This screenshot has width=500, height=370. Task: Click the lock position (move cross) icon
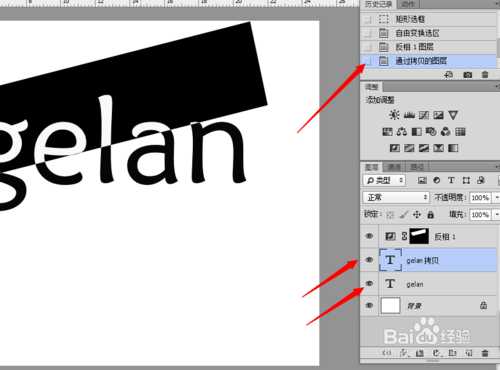(417, 214)
